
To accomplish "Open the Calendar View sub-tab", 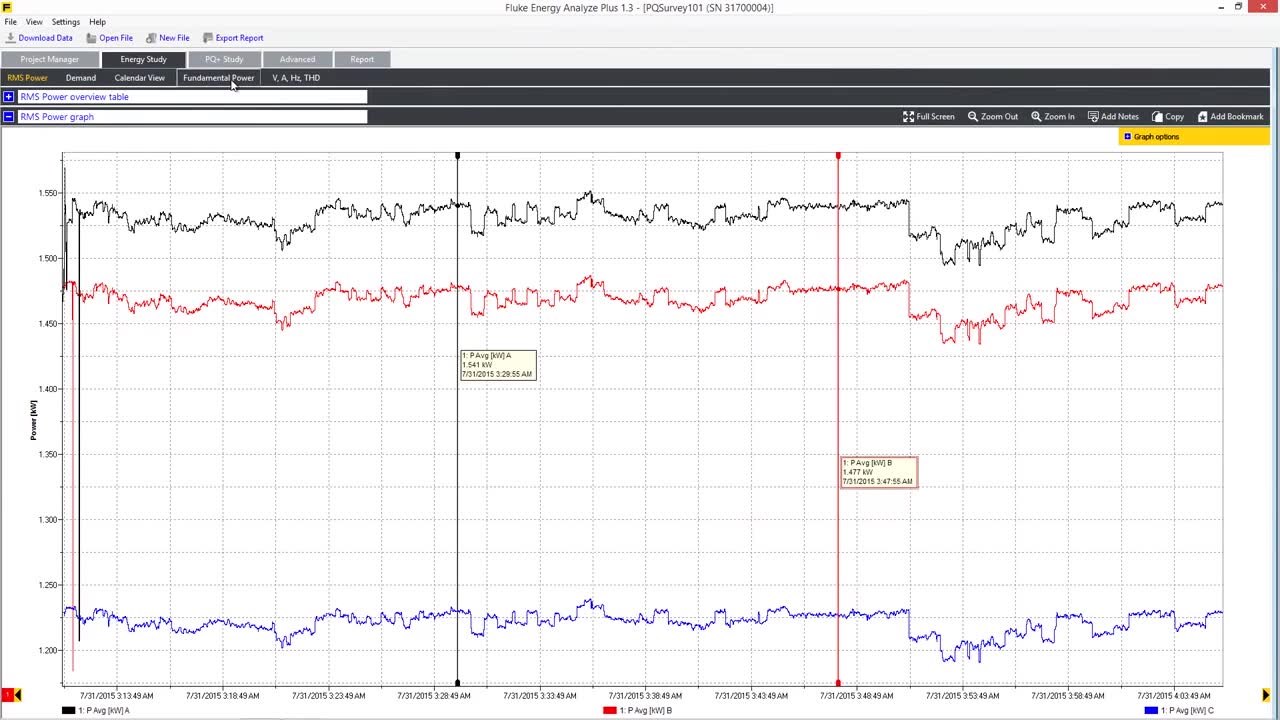I will click(139, 78).
